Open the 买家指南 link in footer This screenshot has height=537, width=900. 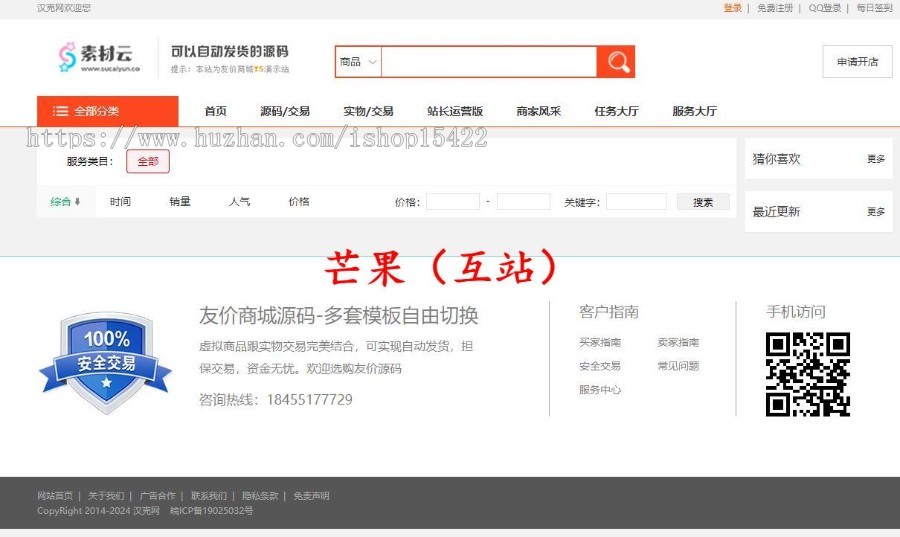point(599,342)
